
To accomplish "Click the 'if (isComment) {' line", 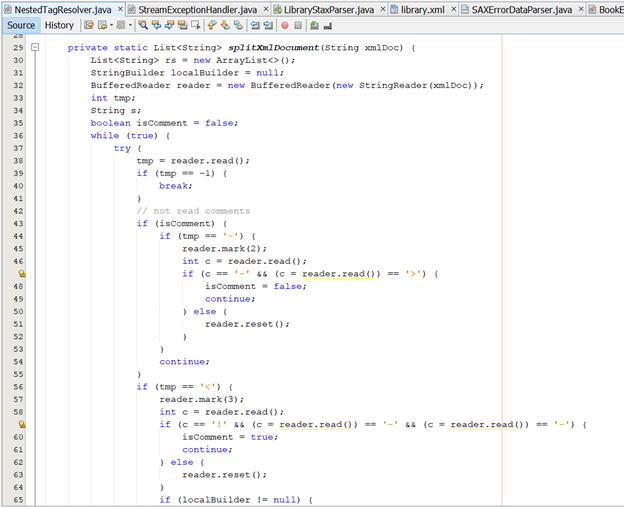I will click(182, 224).
